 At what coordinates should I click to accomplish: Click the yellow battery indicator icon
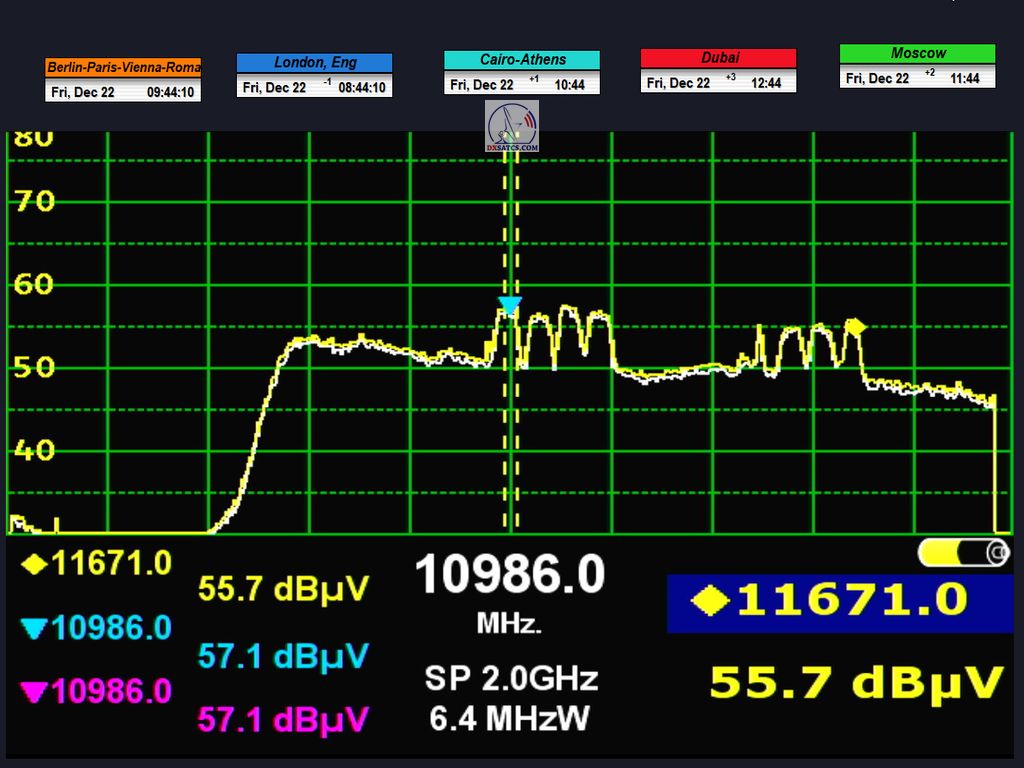(963, 552)
